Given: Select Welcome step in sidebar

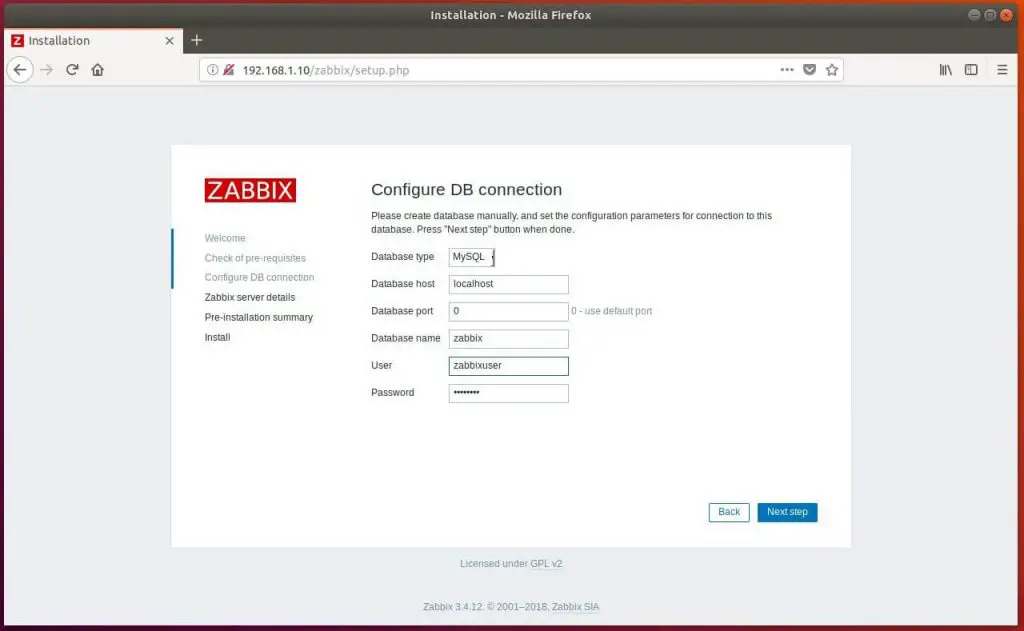Looking at the screenshot, I should [225, 238].
